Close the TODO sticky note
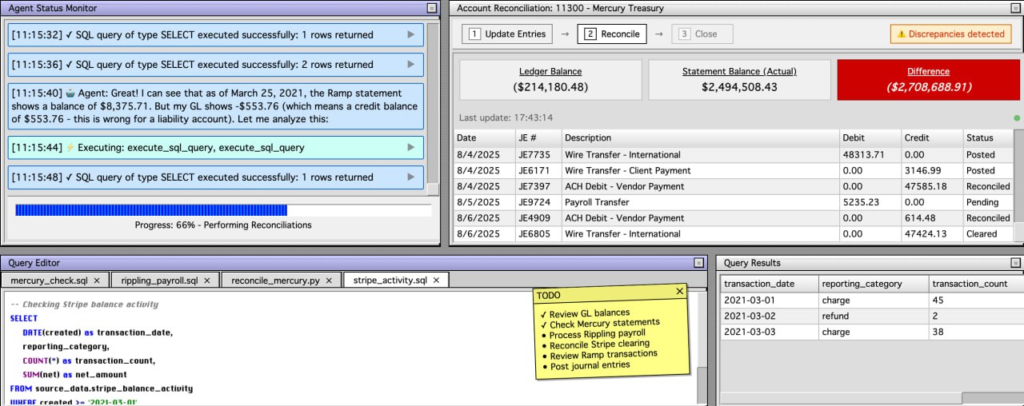The image size is (1024, 406). (680, 292)
